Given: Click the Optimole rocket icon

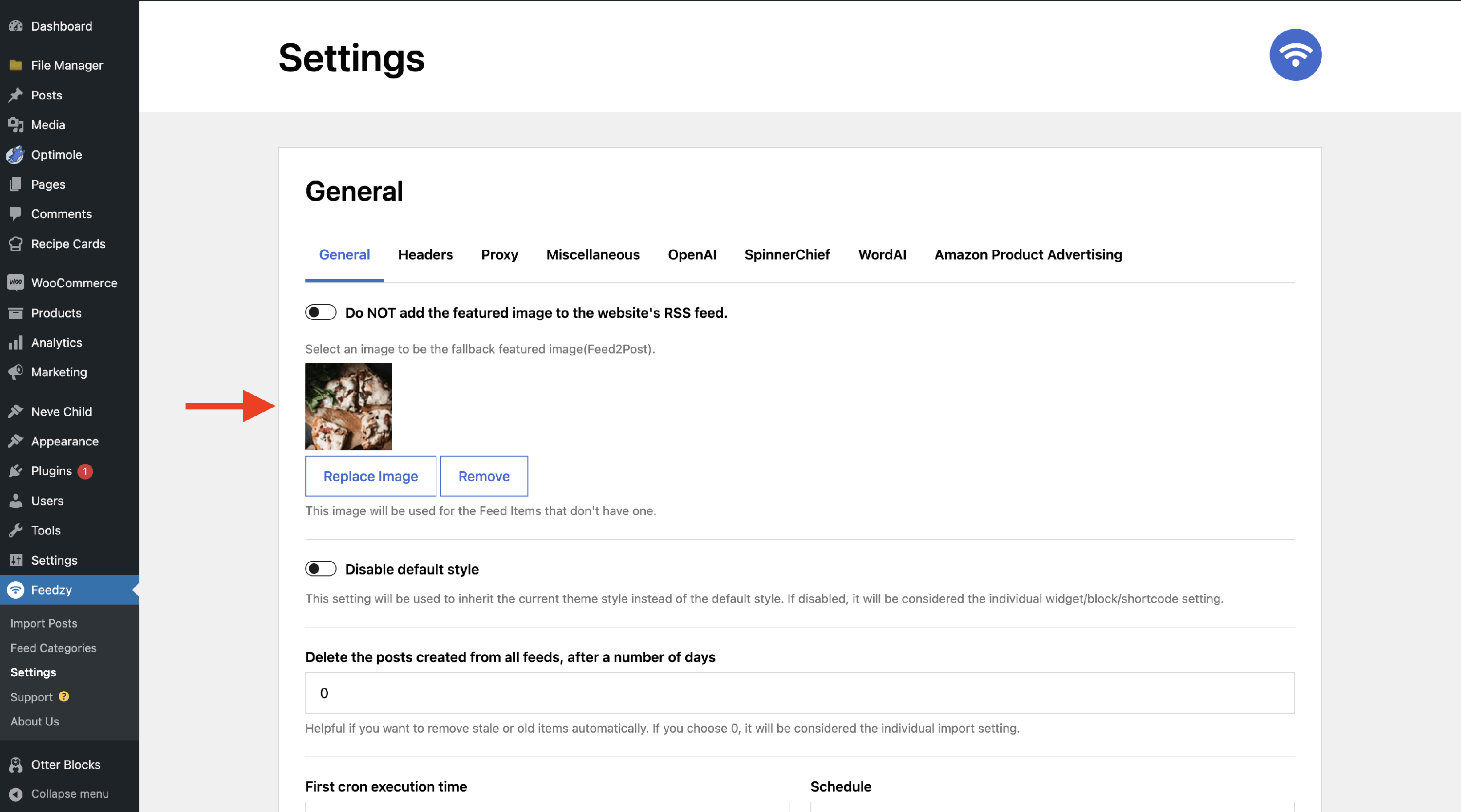Looking at the screenshot, I should 16,155.
